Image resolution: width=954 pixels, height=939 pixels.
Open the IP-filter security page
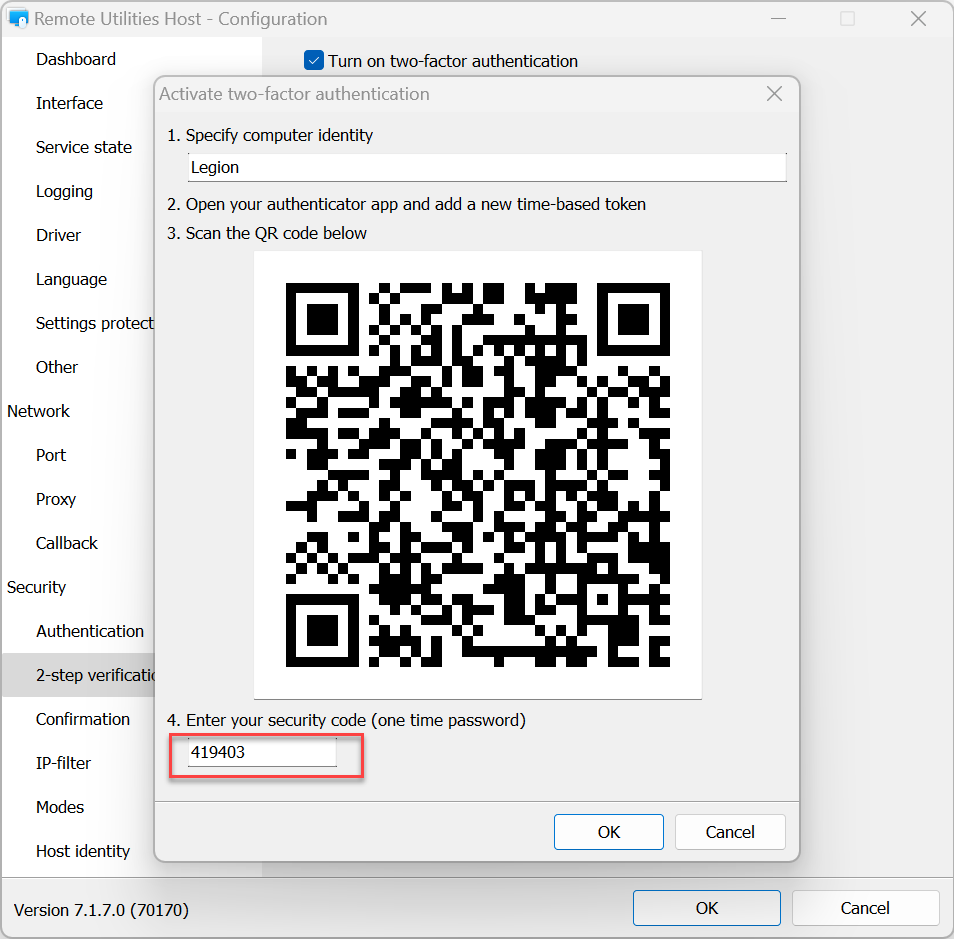[63, 763]
